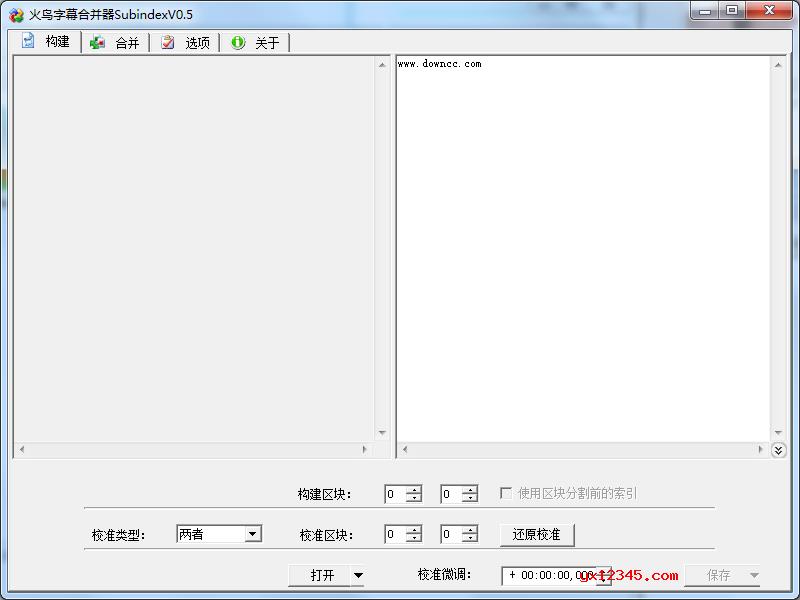Click the second 构建区块 number field
Screen dimensions: 800x600
[x=452, y=494]
